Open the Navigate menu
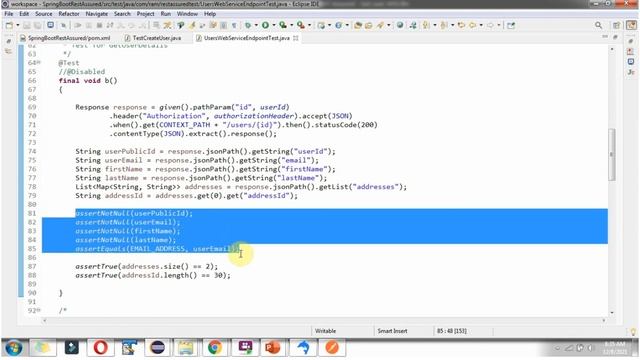The image size is (640, 360). [97, 14]
